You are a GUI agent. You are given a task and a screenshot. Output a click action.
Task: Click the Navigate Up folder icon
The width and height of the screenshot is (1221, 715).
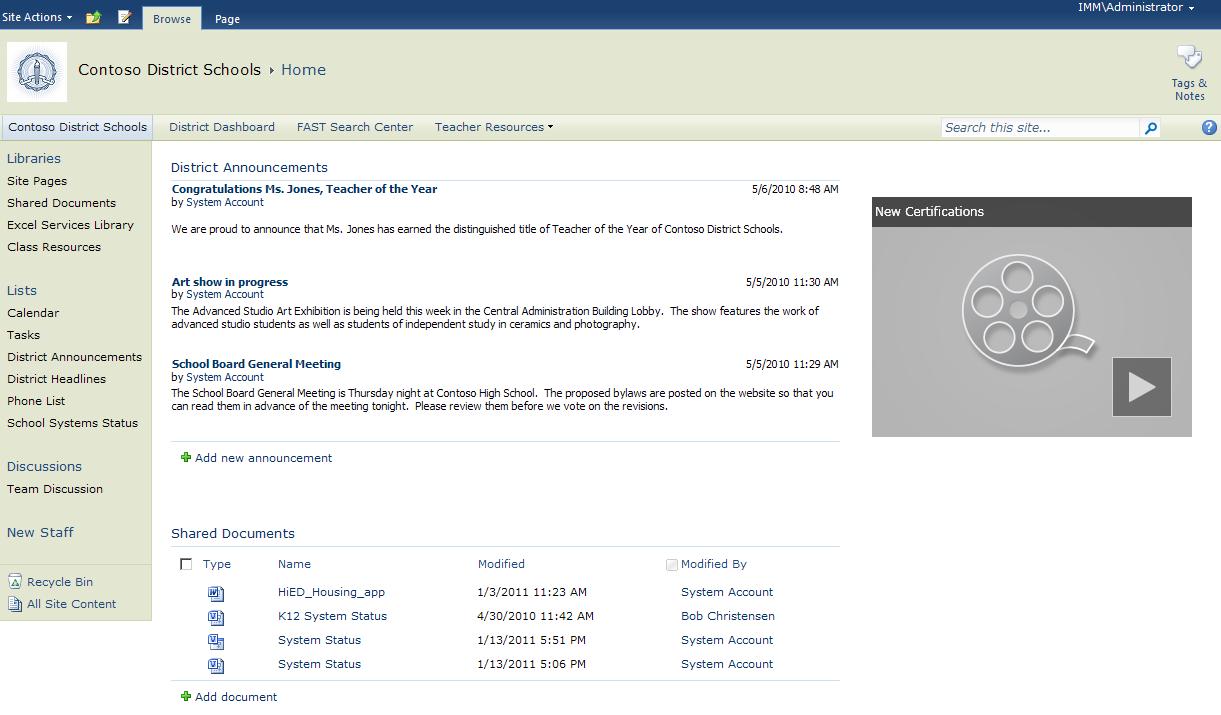93,17
